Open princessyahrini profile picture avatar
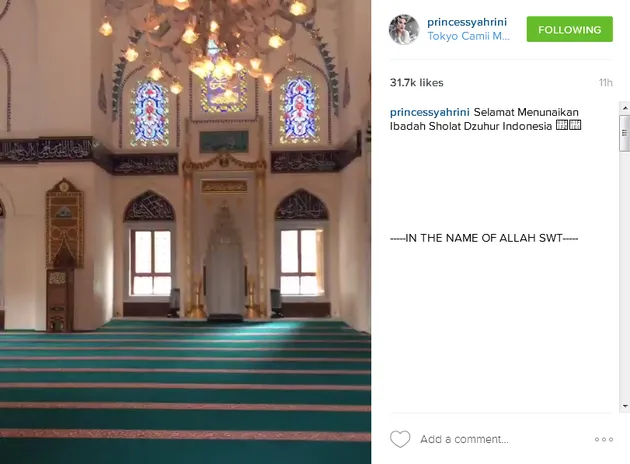 [x=404, y=29]
